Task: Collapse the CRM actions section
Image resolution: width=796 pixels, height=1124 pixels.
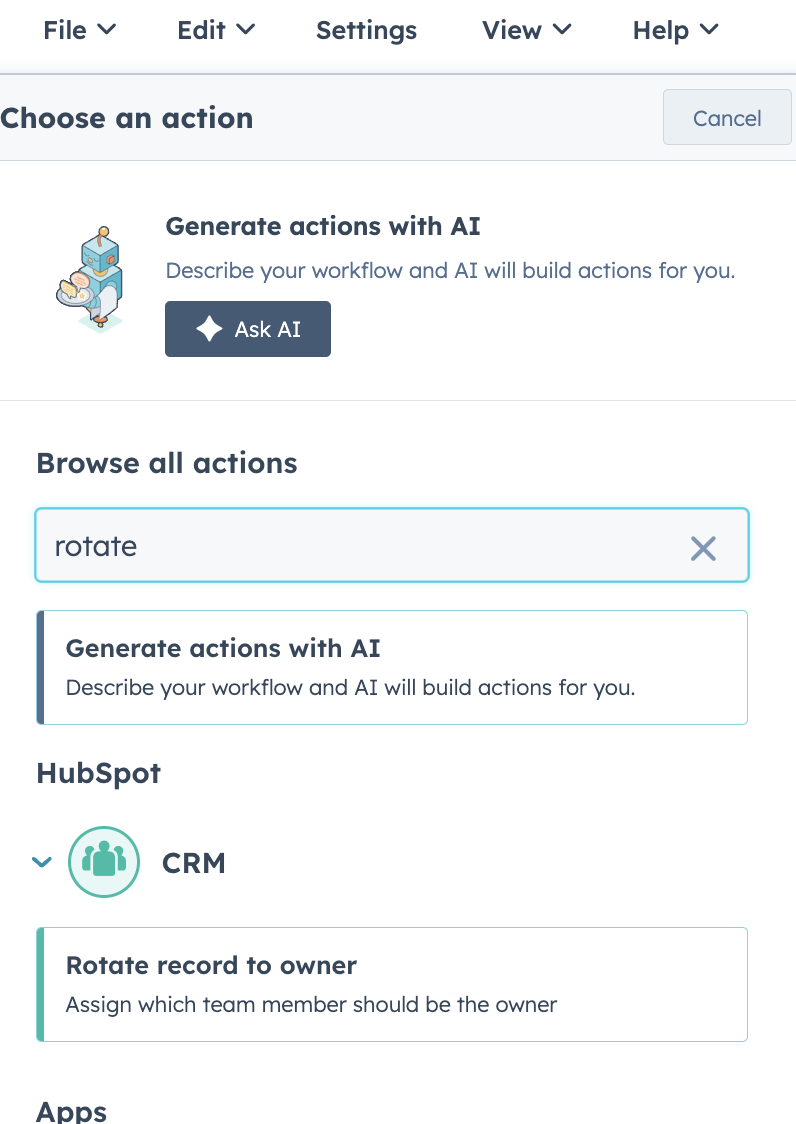Action: coord(41,861)
